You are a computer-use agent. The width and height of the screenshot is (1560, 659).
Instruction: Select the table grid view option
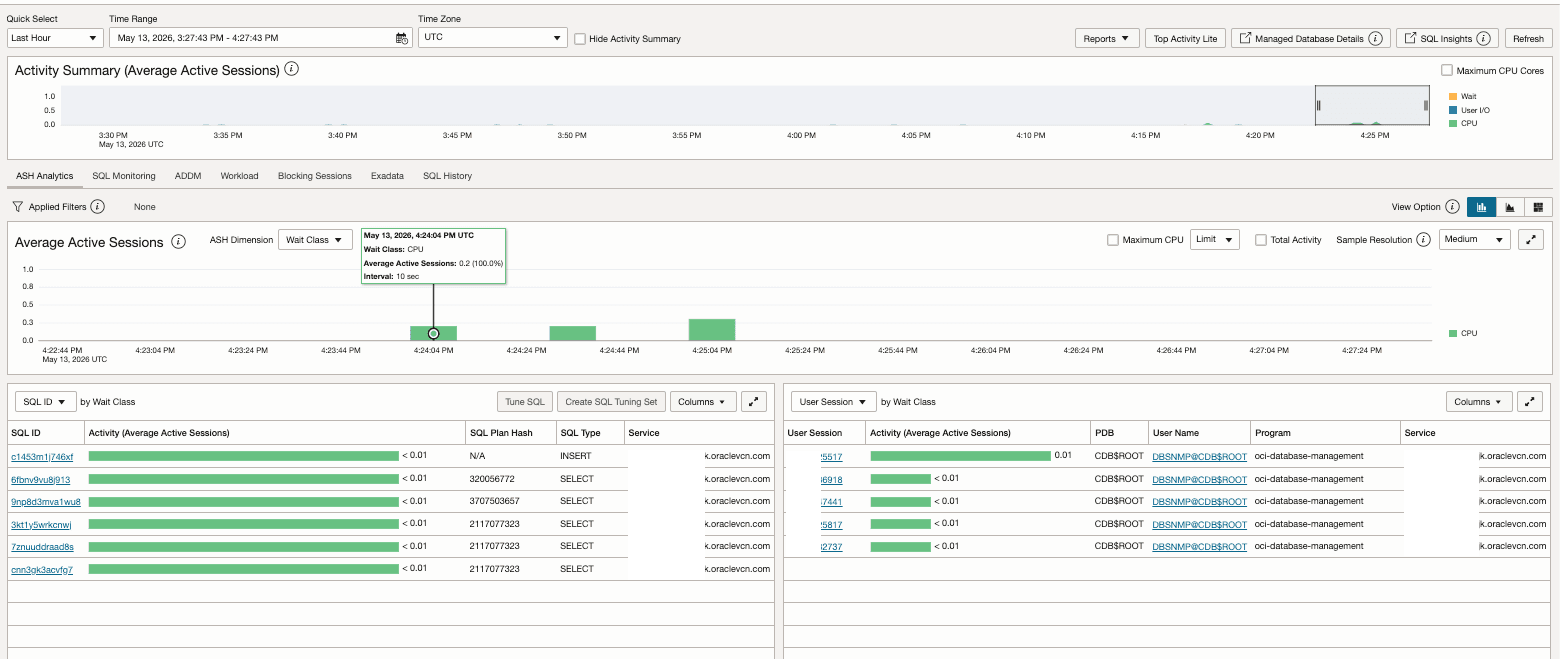(x=1537, y=207)
